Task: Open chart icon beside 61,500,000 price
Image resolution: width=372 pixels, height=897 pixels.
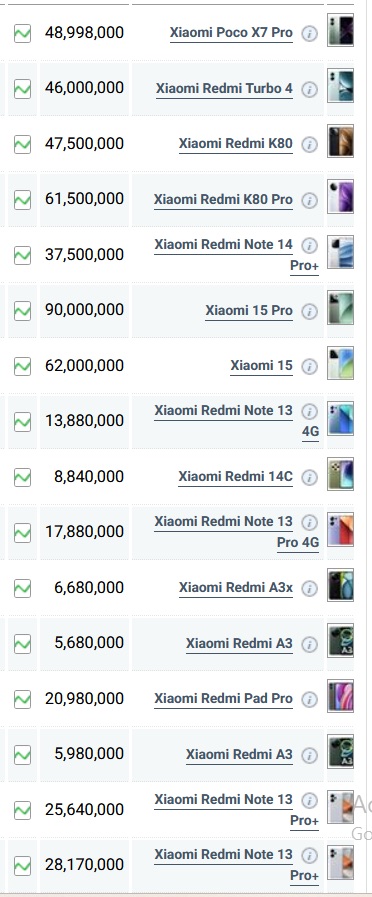Action: click(22, 200)
